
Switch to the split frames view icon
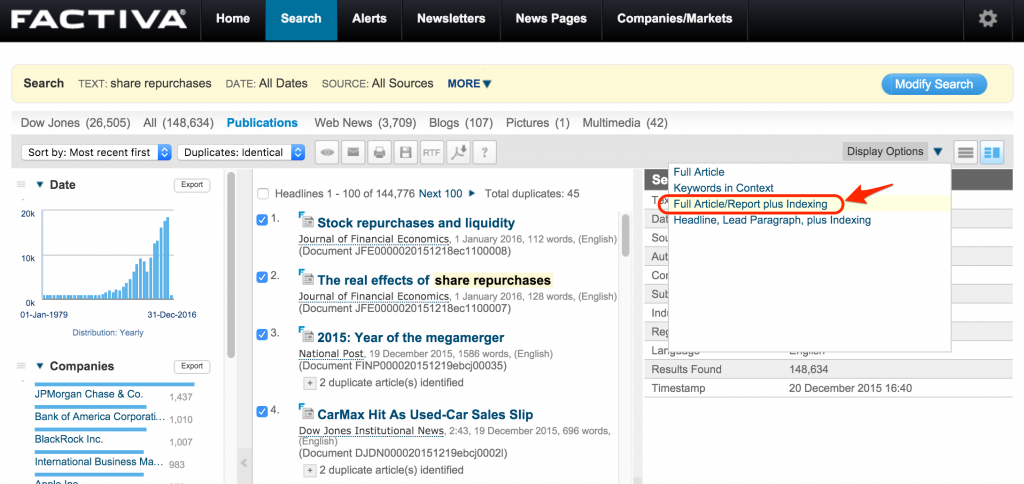(x=991, y=153)
